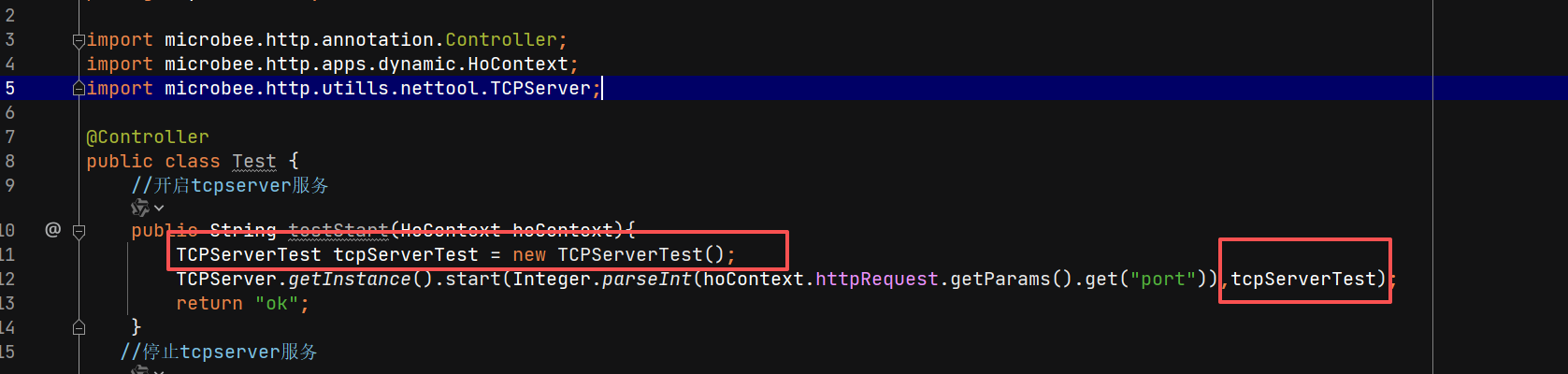Viewport: 1568px width, 374px height.
Task: Click the purple httpRequest field
Action: click(x=876, y=279)
